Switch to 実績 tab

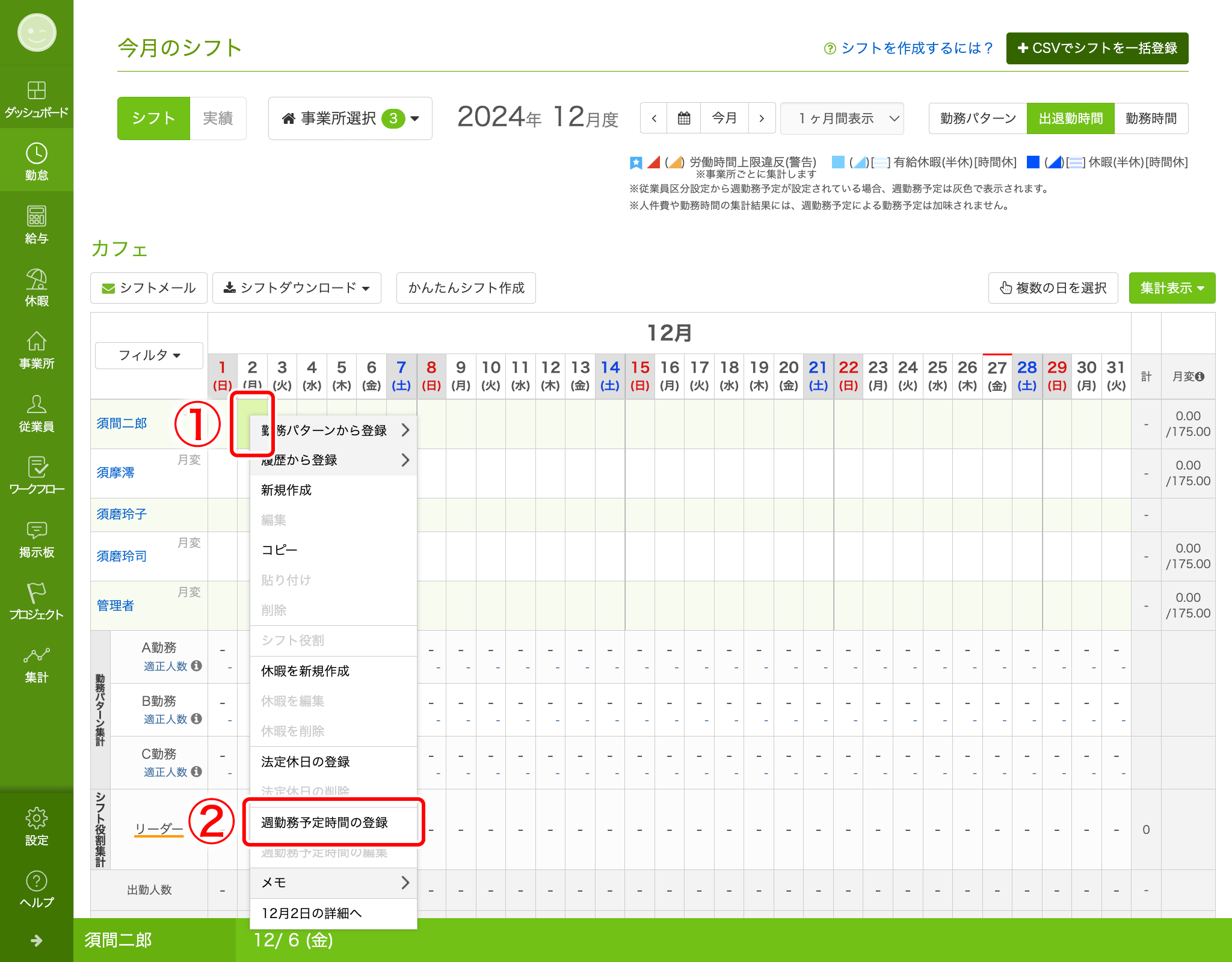click(x=218, y=118)
